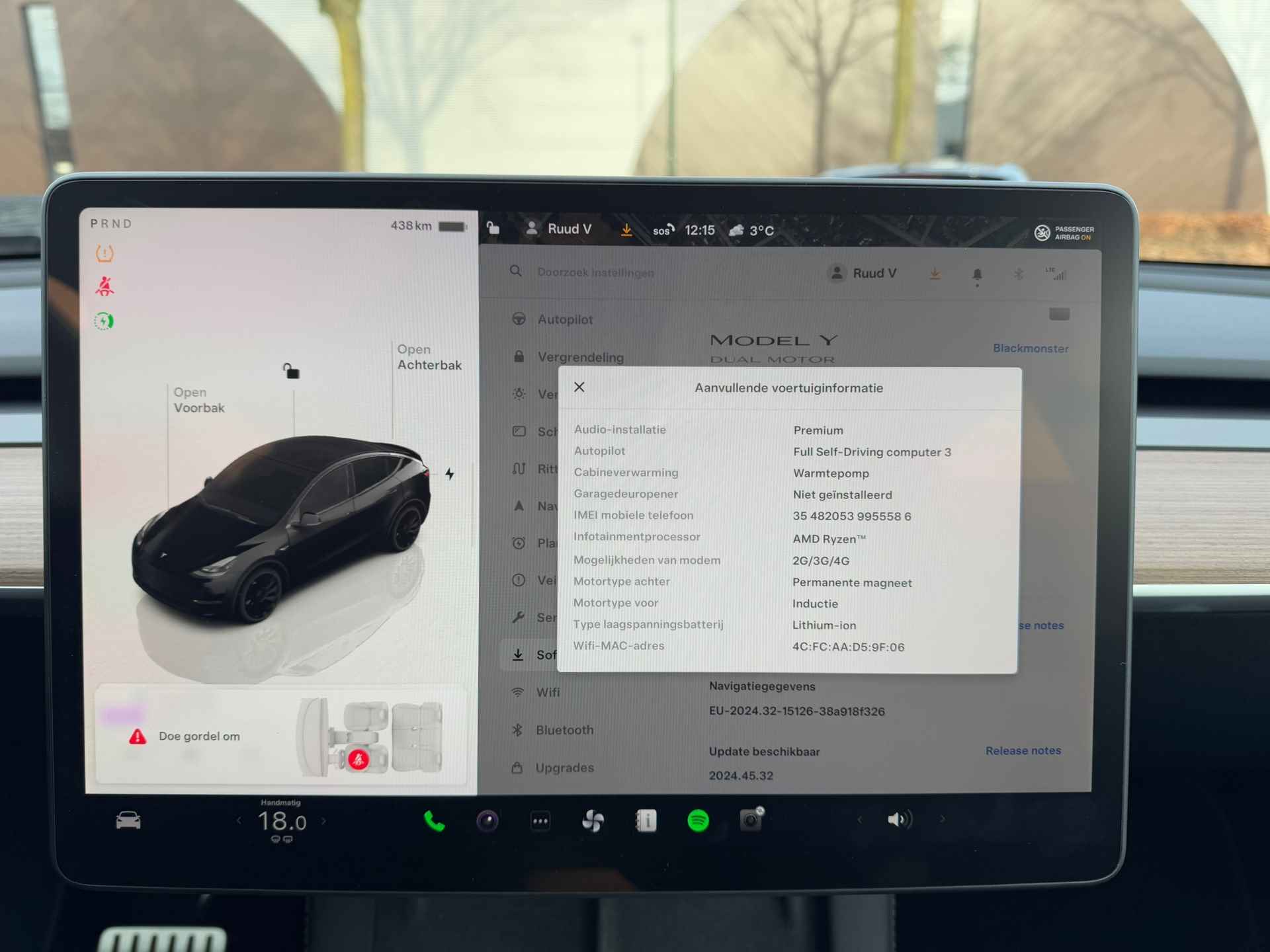
Task: Tap the charge port lightning icon
Action: [x=450, y=474]
